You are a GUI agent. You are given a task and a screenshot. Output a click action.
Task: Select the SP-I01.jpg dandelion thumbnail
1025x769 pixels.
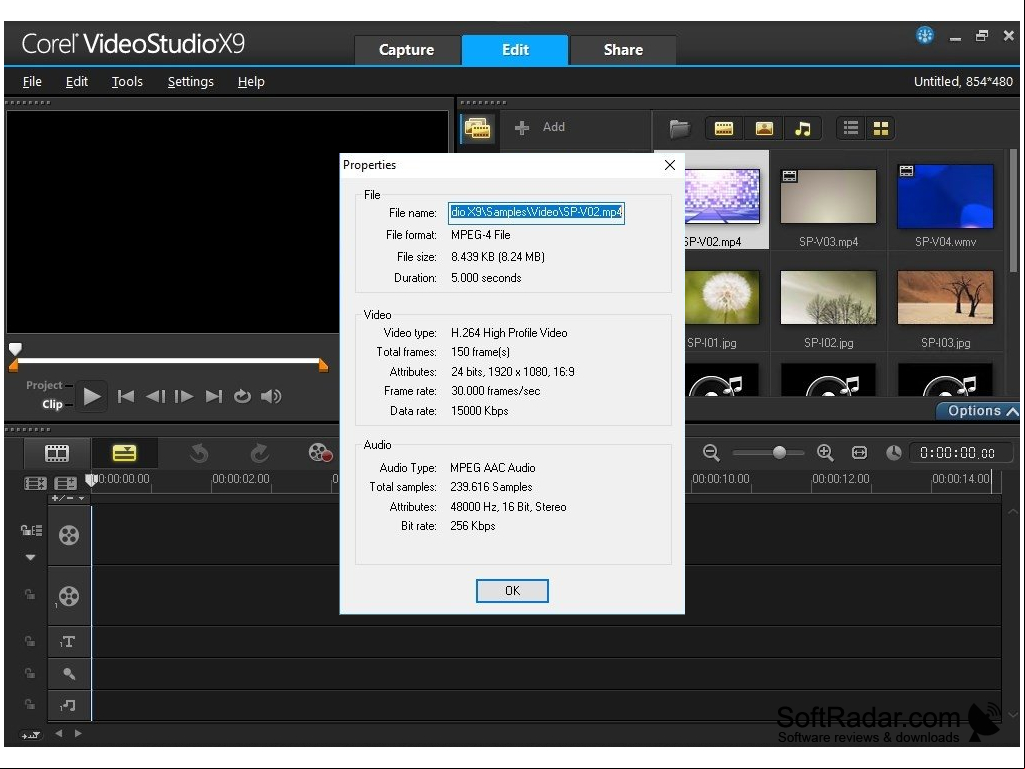722,297
